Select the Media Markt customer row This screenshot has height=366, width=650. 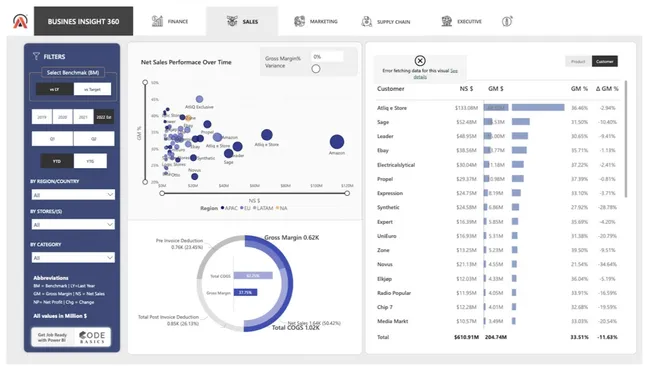[x=497, y=321]
